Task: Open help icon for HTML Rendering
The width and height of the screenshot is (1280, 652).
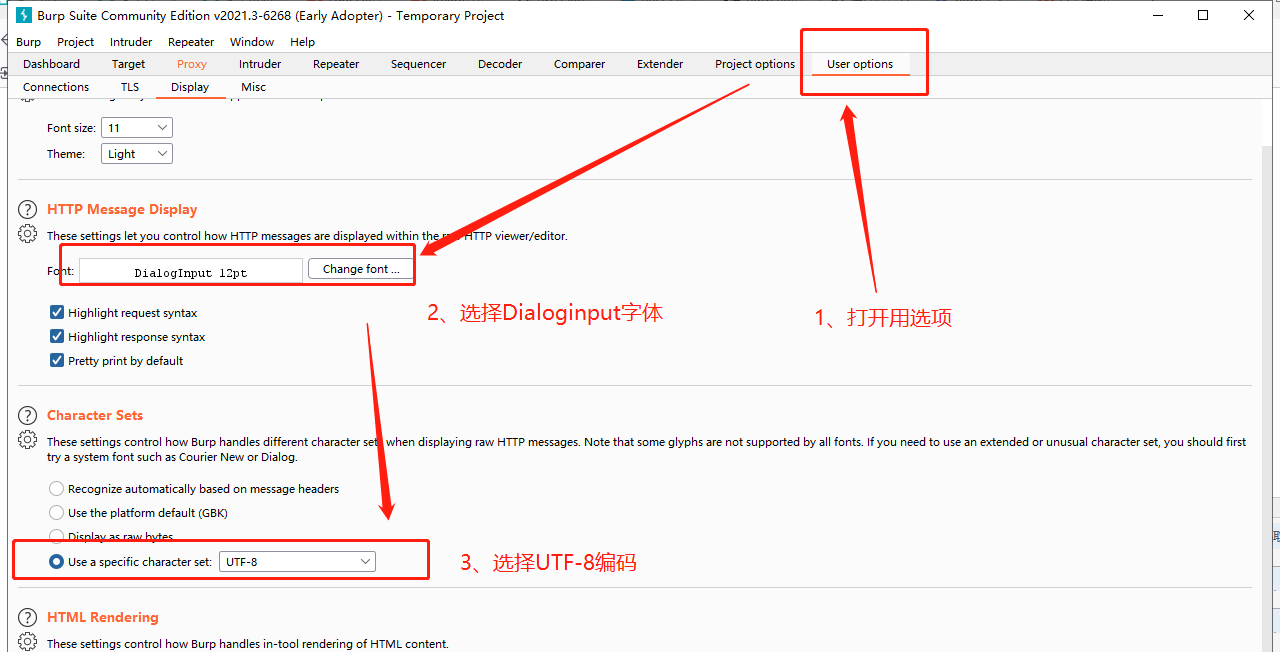Action: coord(28,618)
